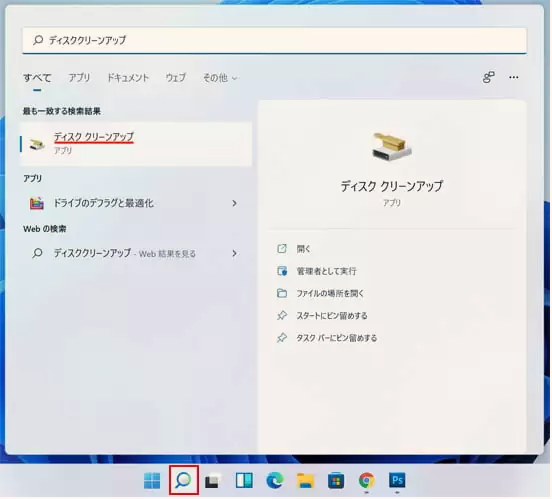Expand the その他 dropdown

click(220, 77)
